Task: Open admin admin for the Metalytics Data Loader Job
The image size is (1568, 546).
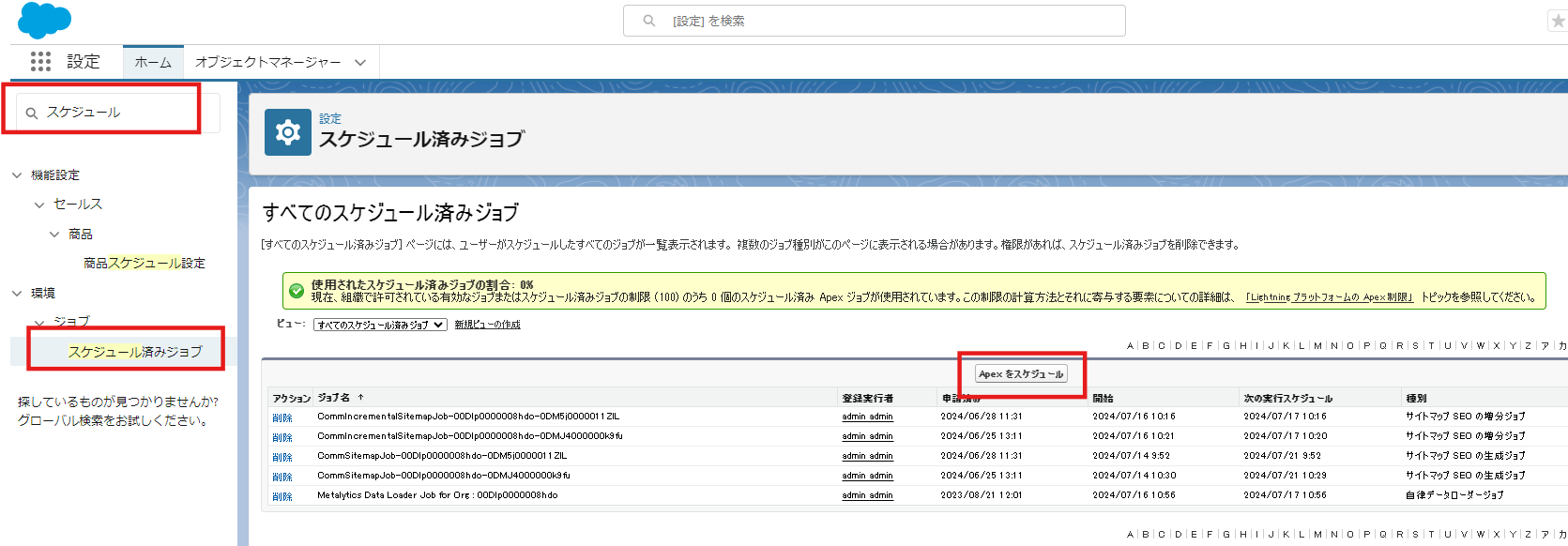Action: pos(867,495)
